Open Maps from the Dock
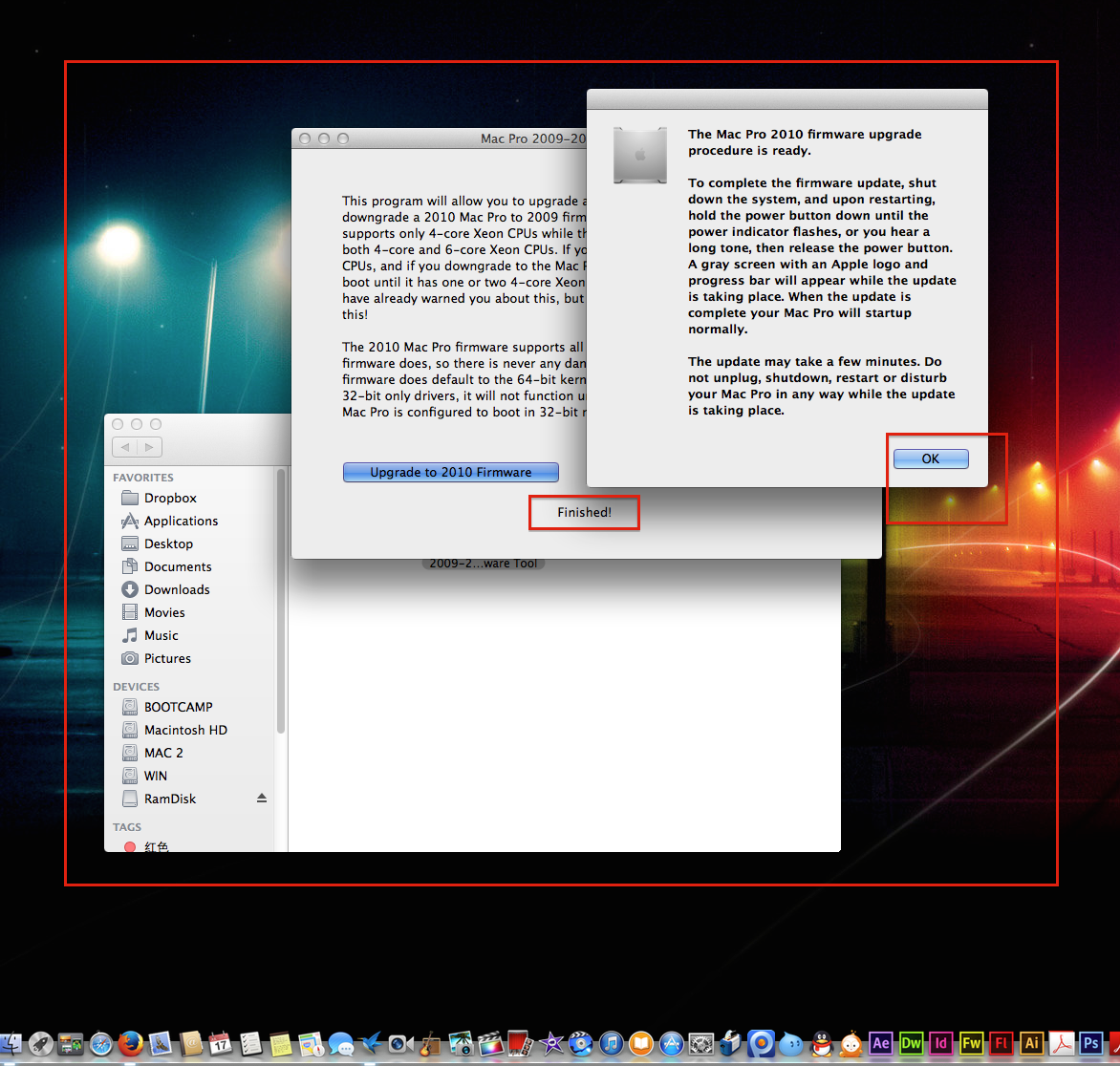Screen dimensions: 1120x1066 [312, 1044]
